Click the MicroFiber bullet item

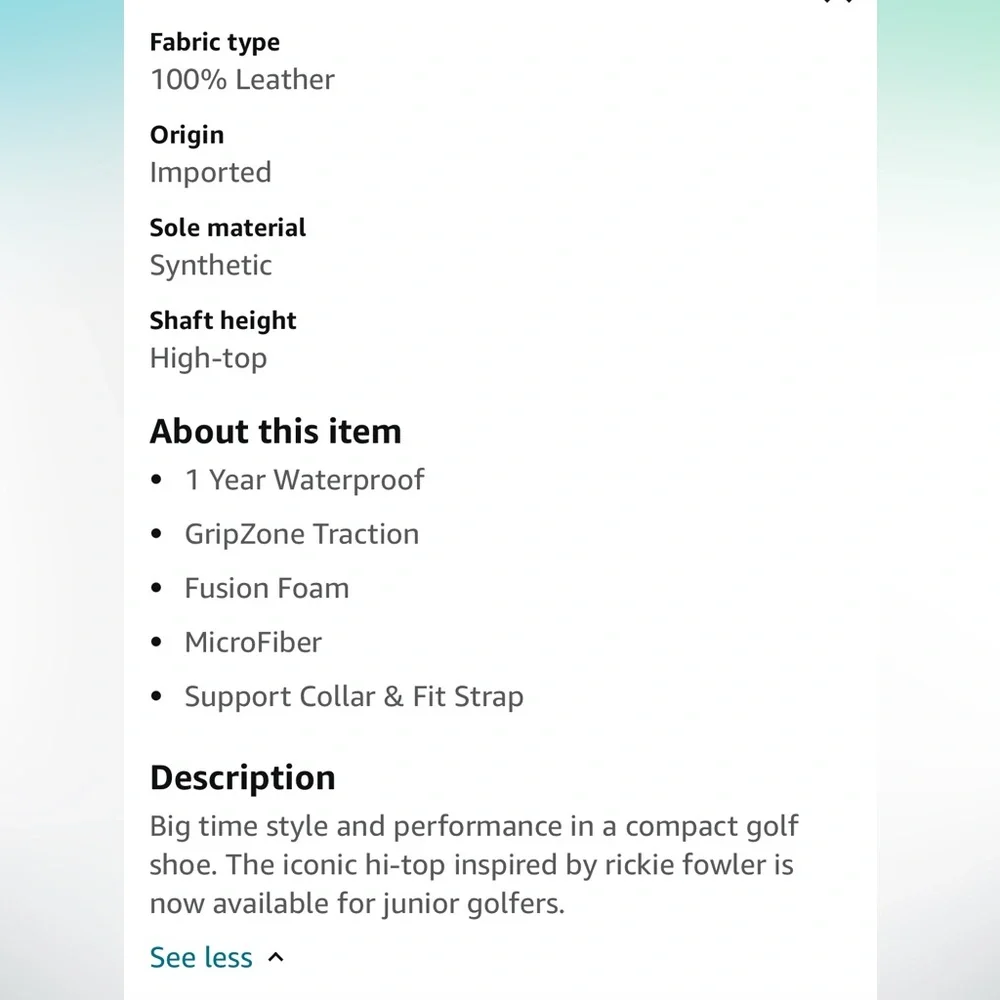click(253, 642)
